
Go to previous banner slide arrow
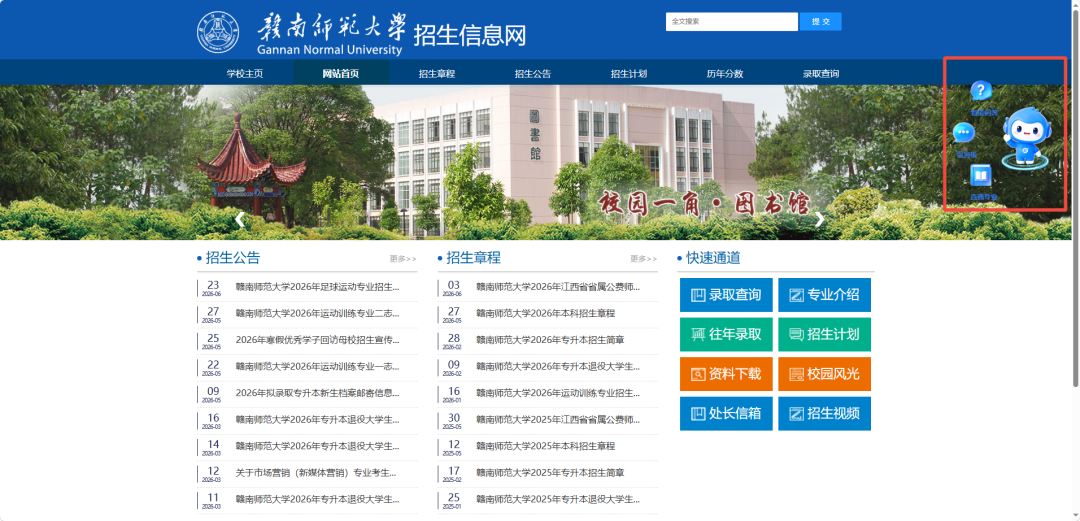240,220
